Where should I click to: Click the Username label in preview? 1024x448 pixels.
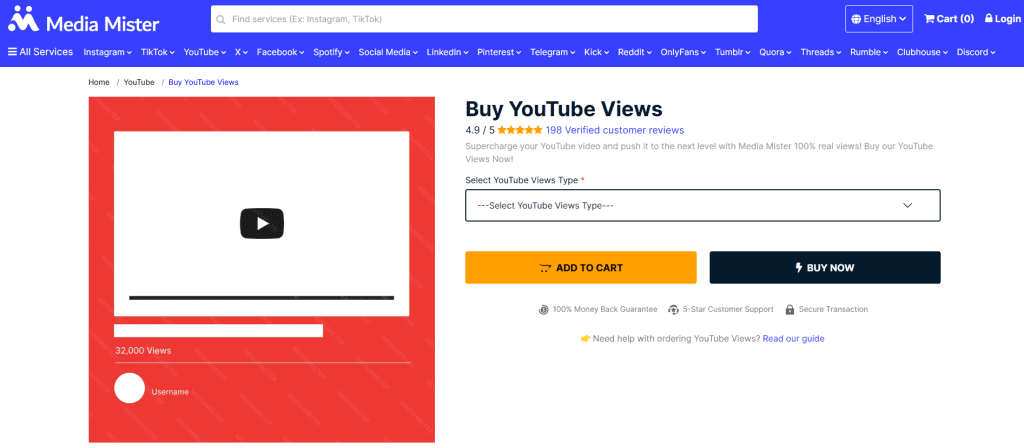(x=170, y=392)
